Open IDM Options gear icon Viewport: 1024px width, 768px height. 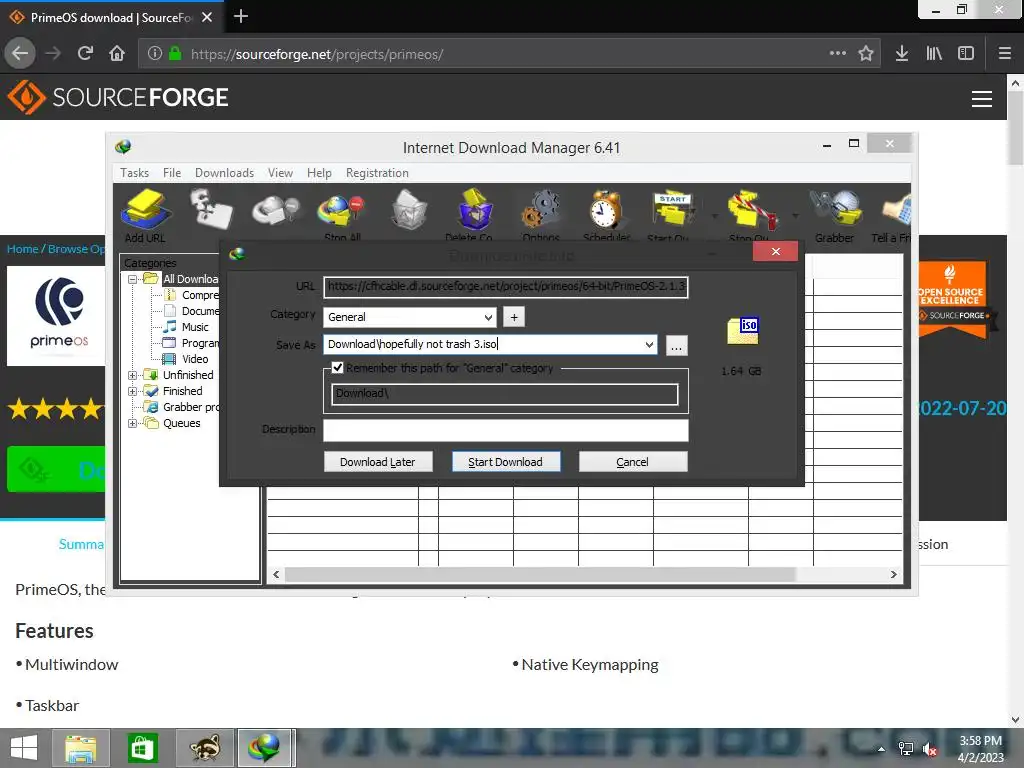pos(541,216)
